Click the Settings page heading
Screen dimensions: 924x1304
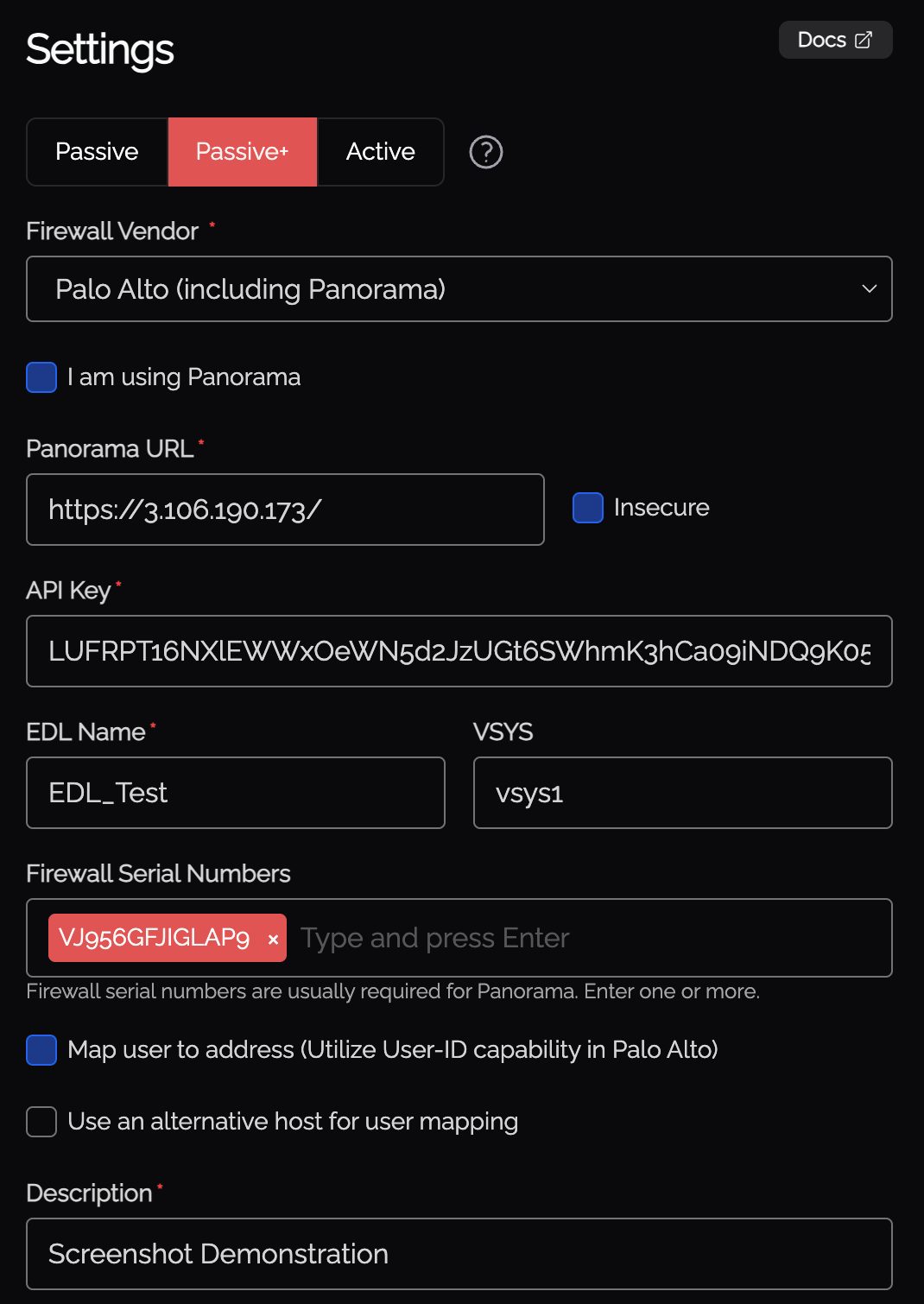pos(99,50)
